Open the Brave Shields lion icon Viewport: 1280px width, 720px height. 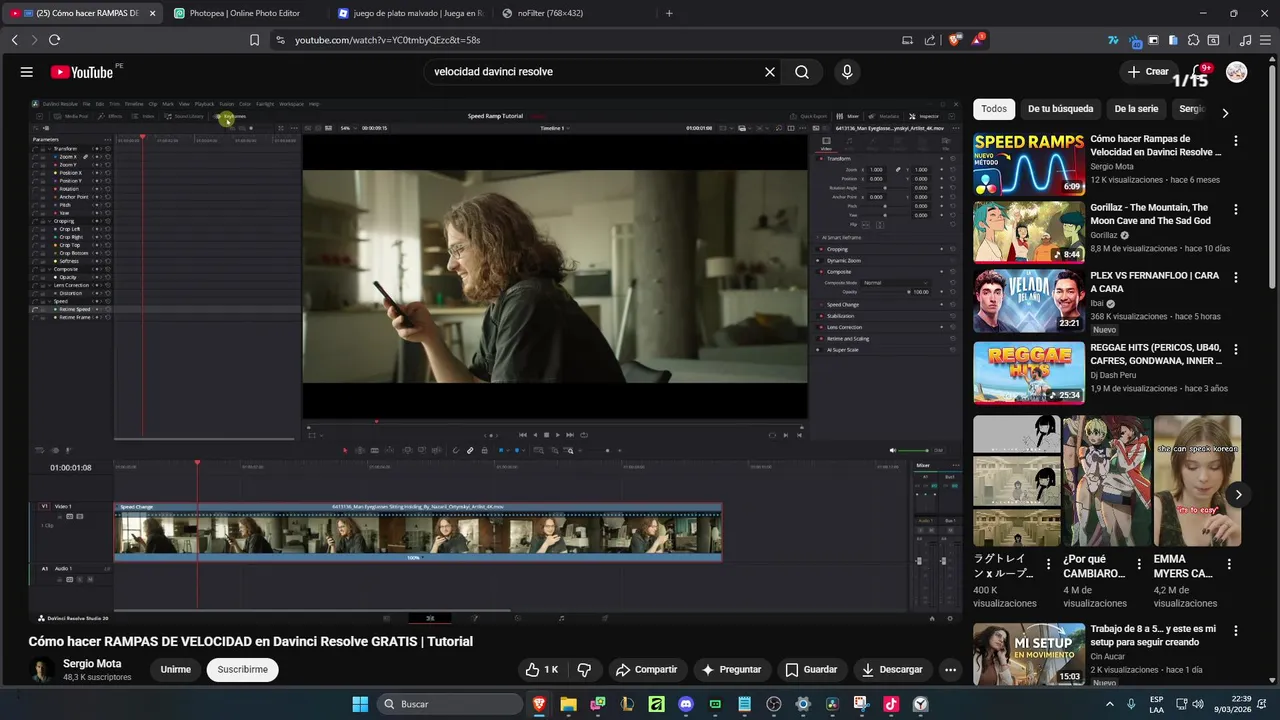[955, 40]
